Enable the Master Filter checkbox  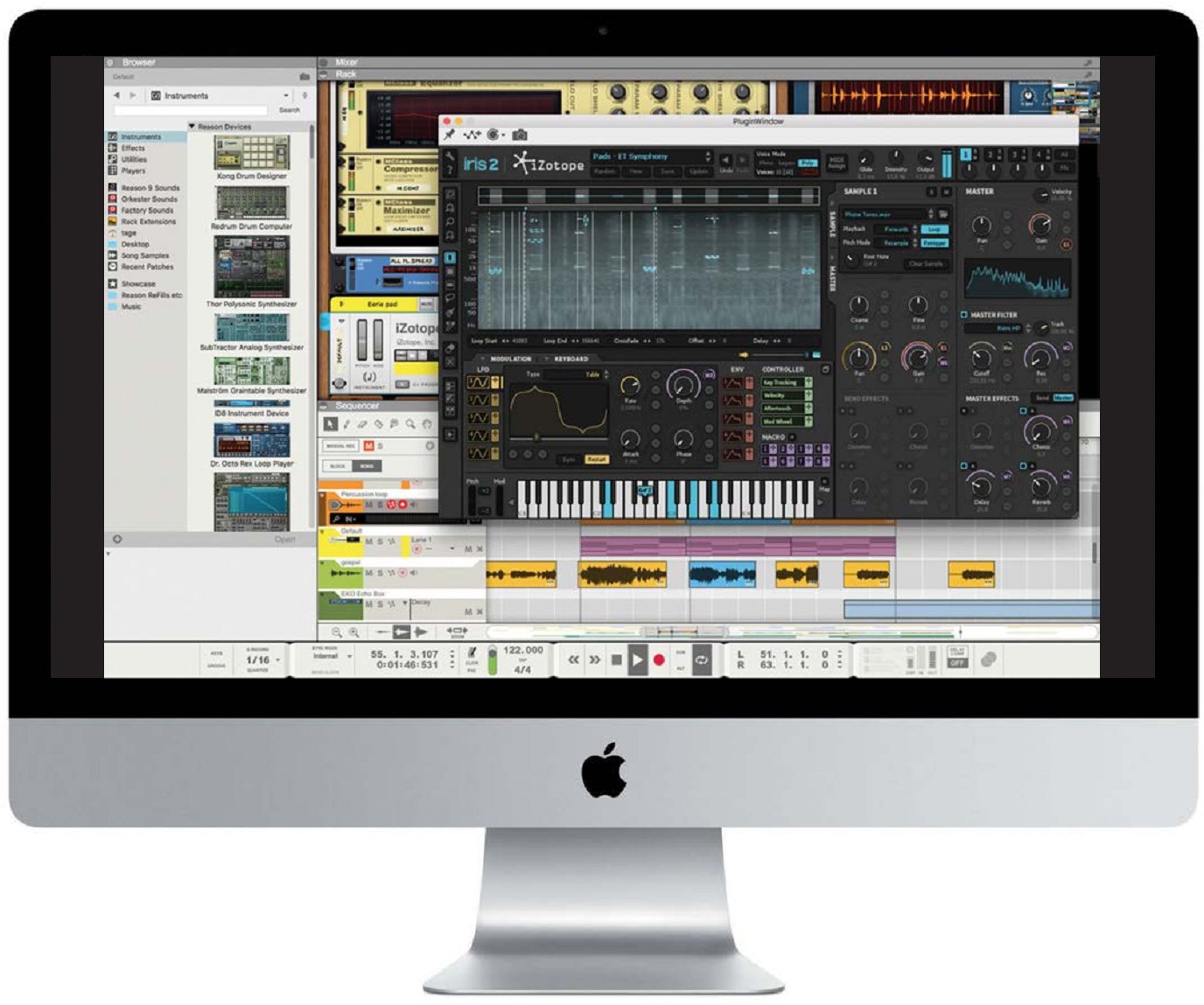point(963,315)
